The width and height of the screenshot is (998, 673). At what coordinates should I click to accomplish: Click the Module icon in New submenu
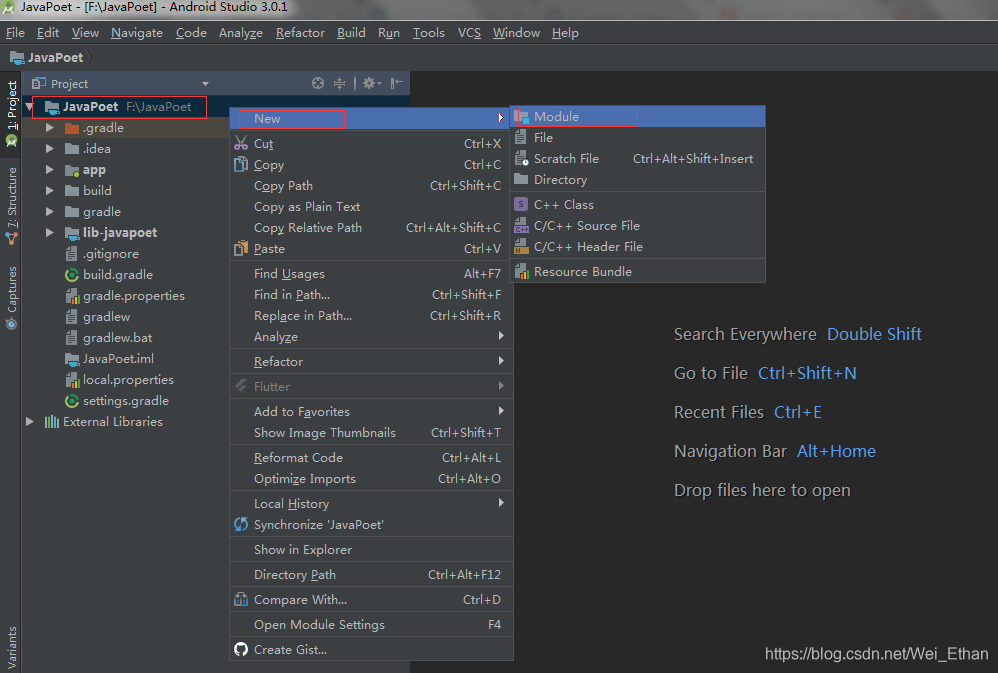coord(521,117)
